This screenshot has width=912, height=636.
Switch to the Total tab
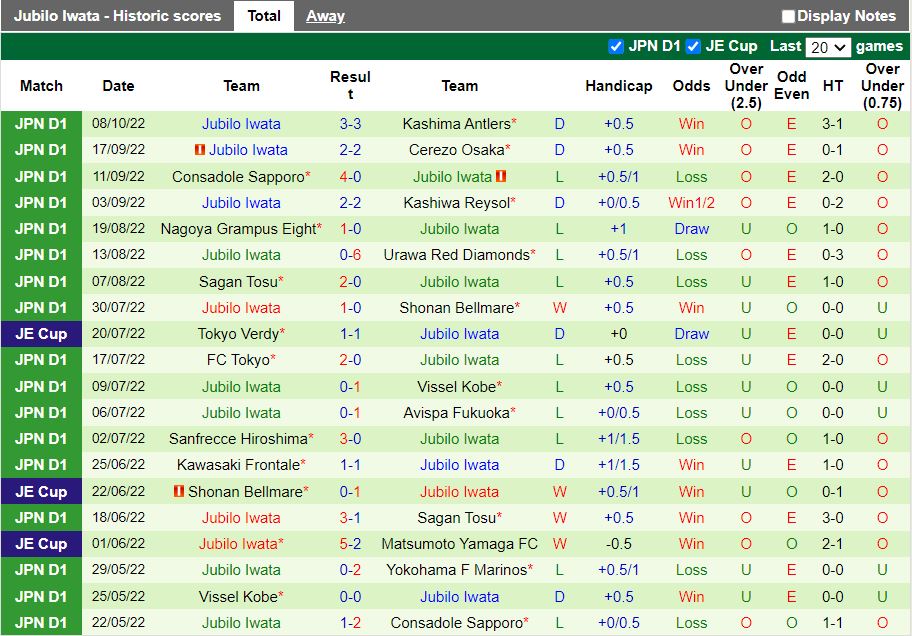[264, 16]
